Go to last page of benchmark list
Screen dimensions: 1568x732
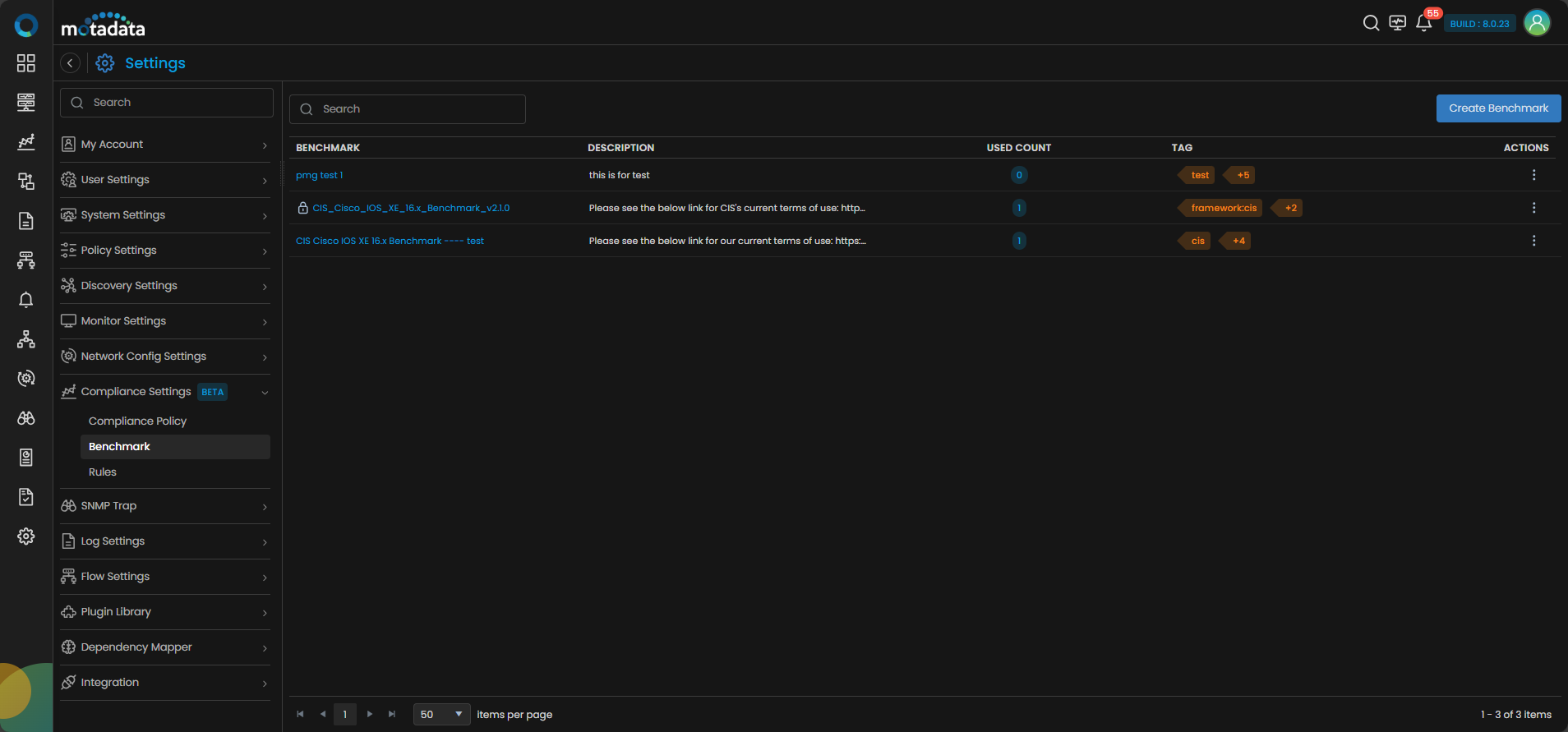click(x=392, y=714)
